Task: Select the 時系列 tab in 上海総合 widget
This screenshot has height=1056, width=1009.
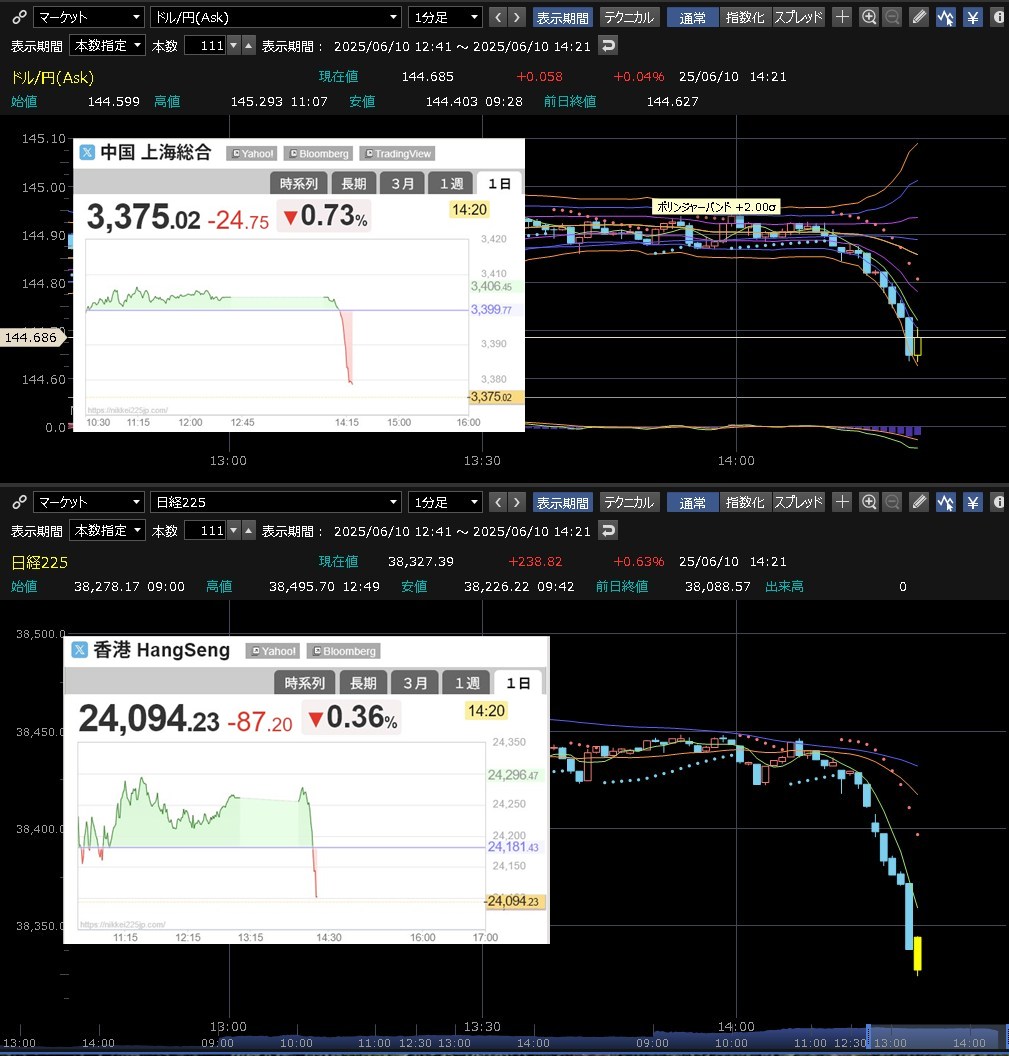Action: pos(298,183)
